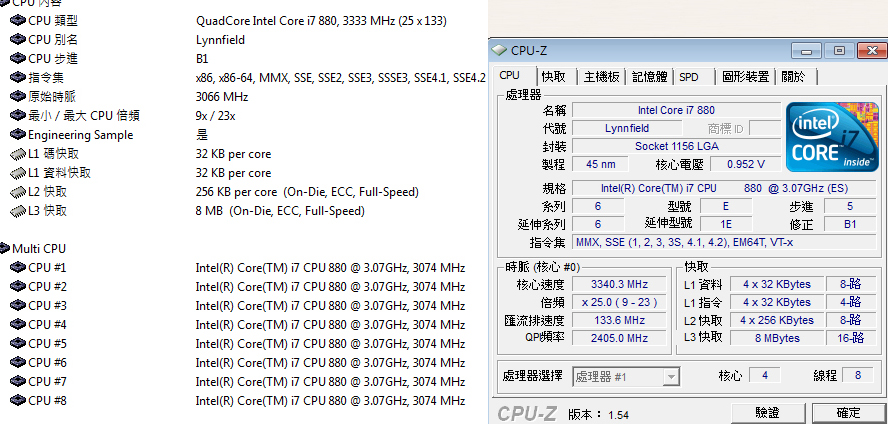Click the CPU-Z title bar app icon
Image resolution: width=888 pixels, height=424 pixels.
500,50
